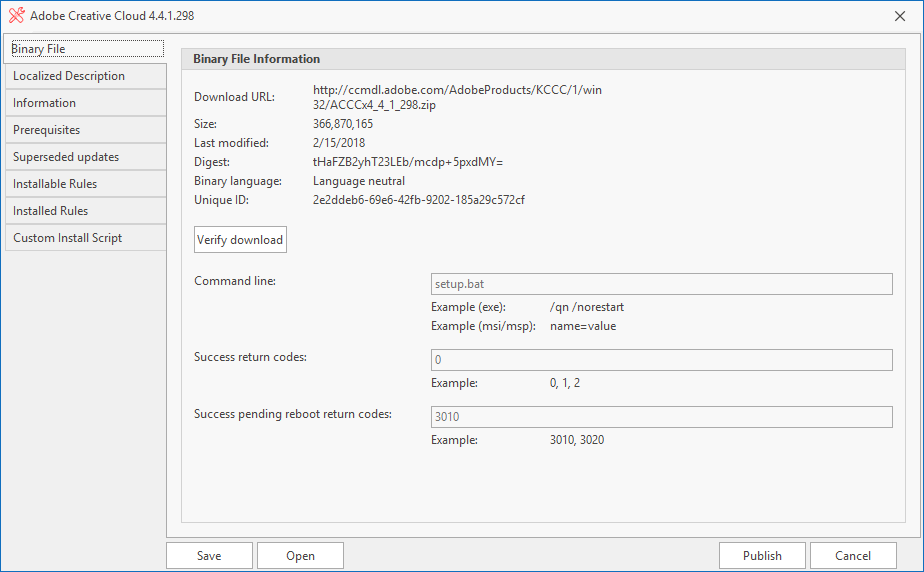Screen dimensions: 924x572
Task: Click the 3010, 3020 example text
Action: pyautogui.click(x=577, y=440)
